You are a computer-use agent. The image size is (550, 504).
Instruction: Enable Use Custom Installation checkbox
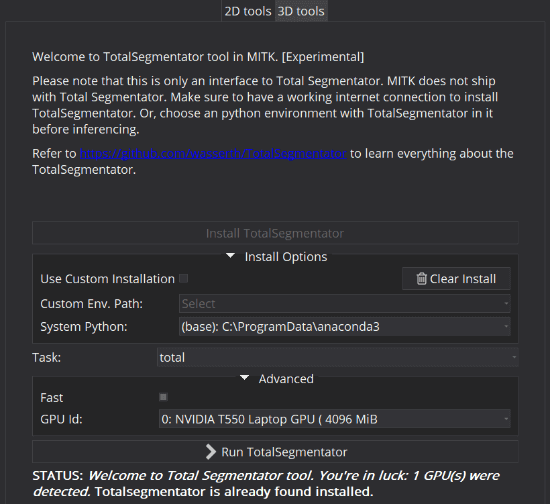pos(183,278)
